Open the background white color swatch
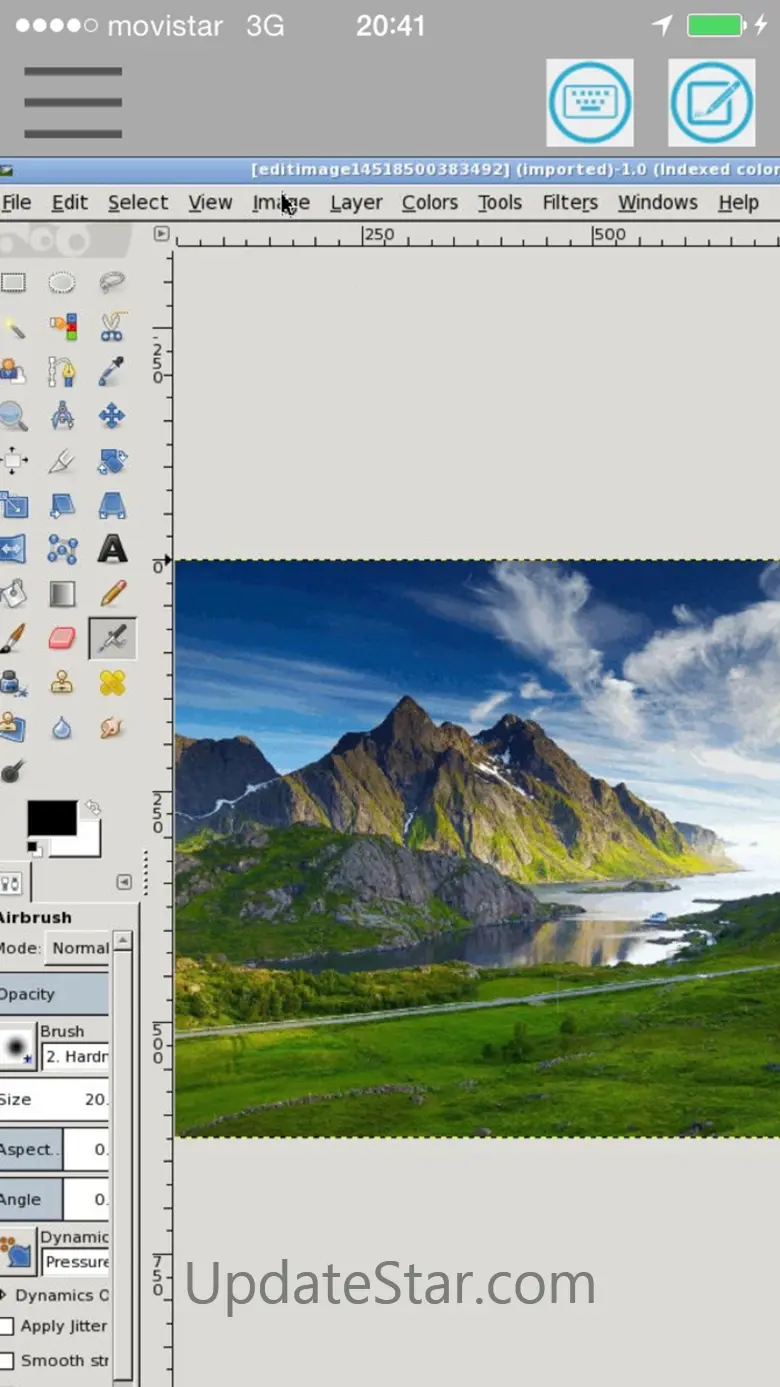The image size is (780, 1387). pyautogui.click(x=88, y=842)
